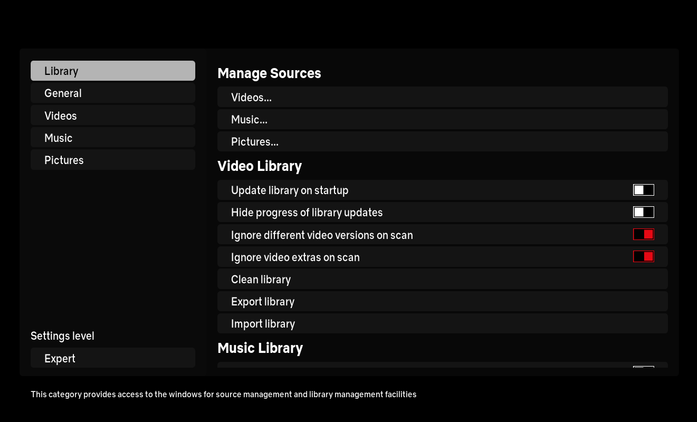Open Videos... source manager
This screenshot has width=697, height=422.
[x=442, y=97]
